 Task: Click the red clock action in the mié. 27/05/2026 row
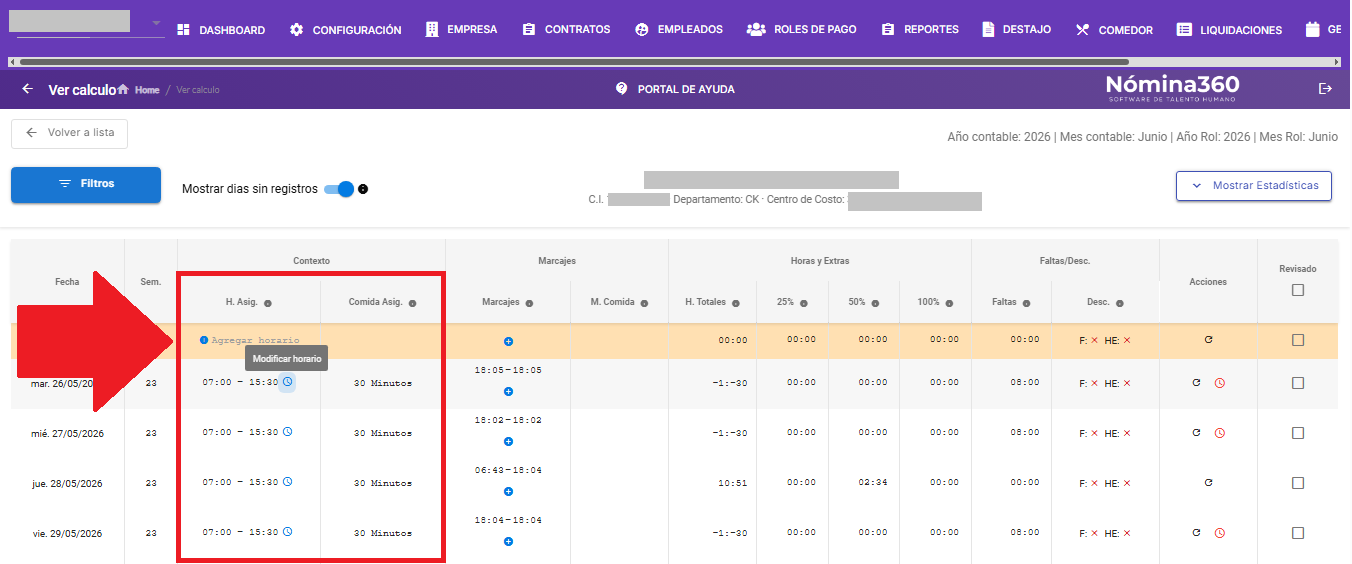(x=1220, y=433)
